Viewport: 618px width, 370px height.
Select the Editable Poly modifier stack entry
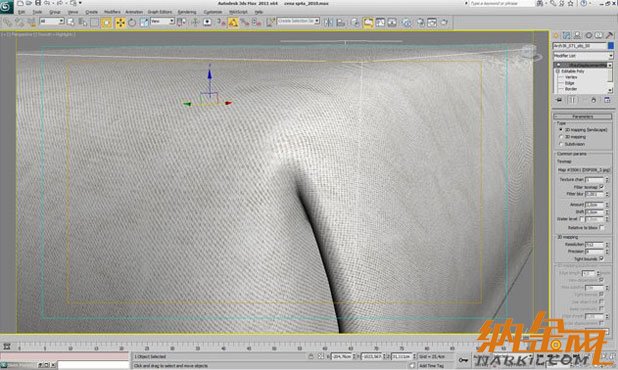coord(573,71)
